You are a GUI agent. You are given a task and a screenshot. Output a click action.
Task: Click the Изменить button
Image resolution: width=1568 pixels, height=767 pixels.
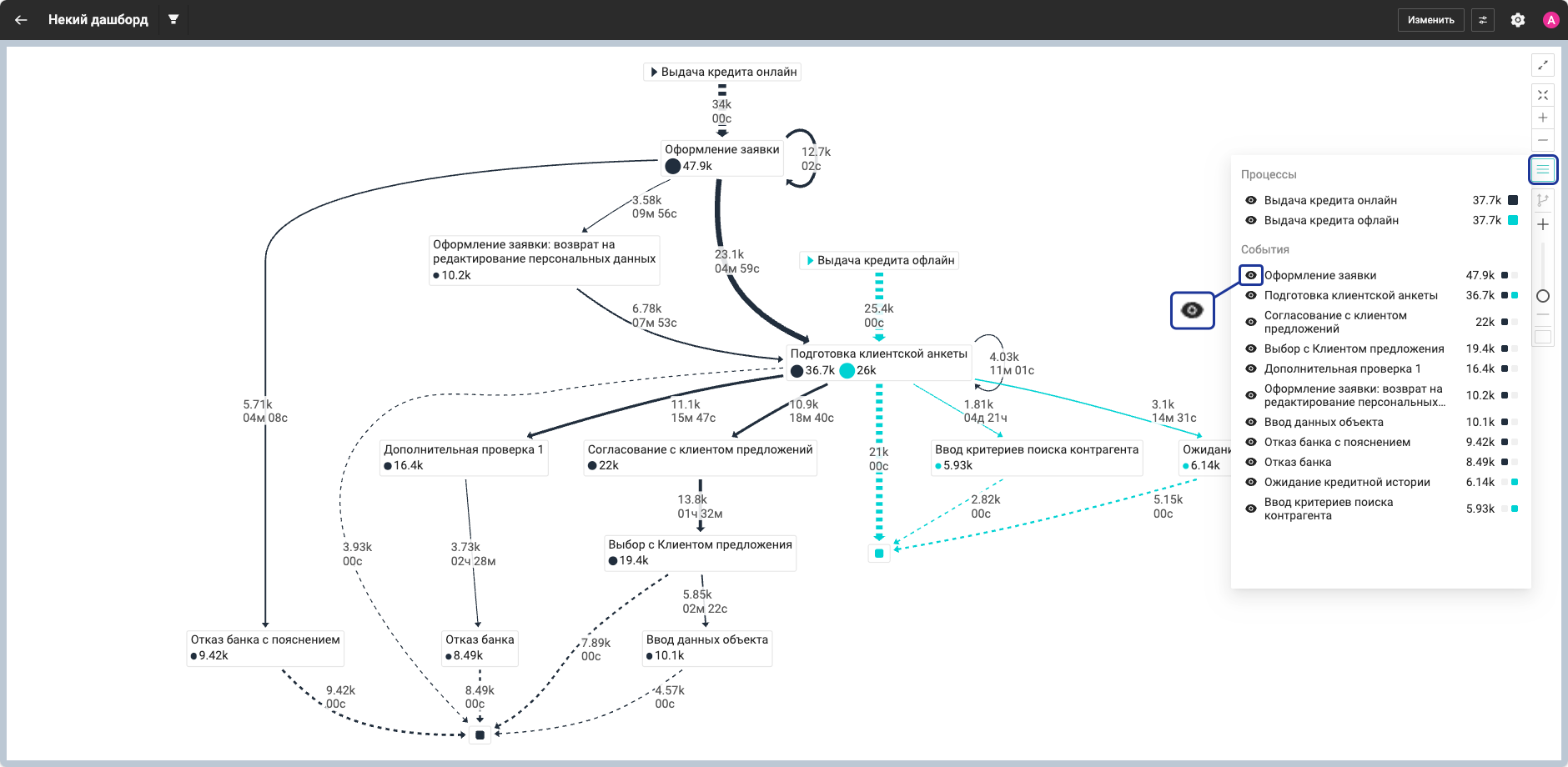pos(1431,20)
